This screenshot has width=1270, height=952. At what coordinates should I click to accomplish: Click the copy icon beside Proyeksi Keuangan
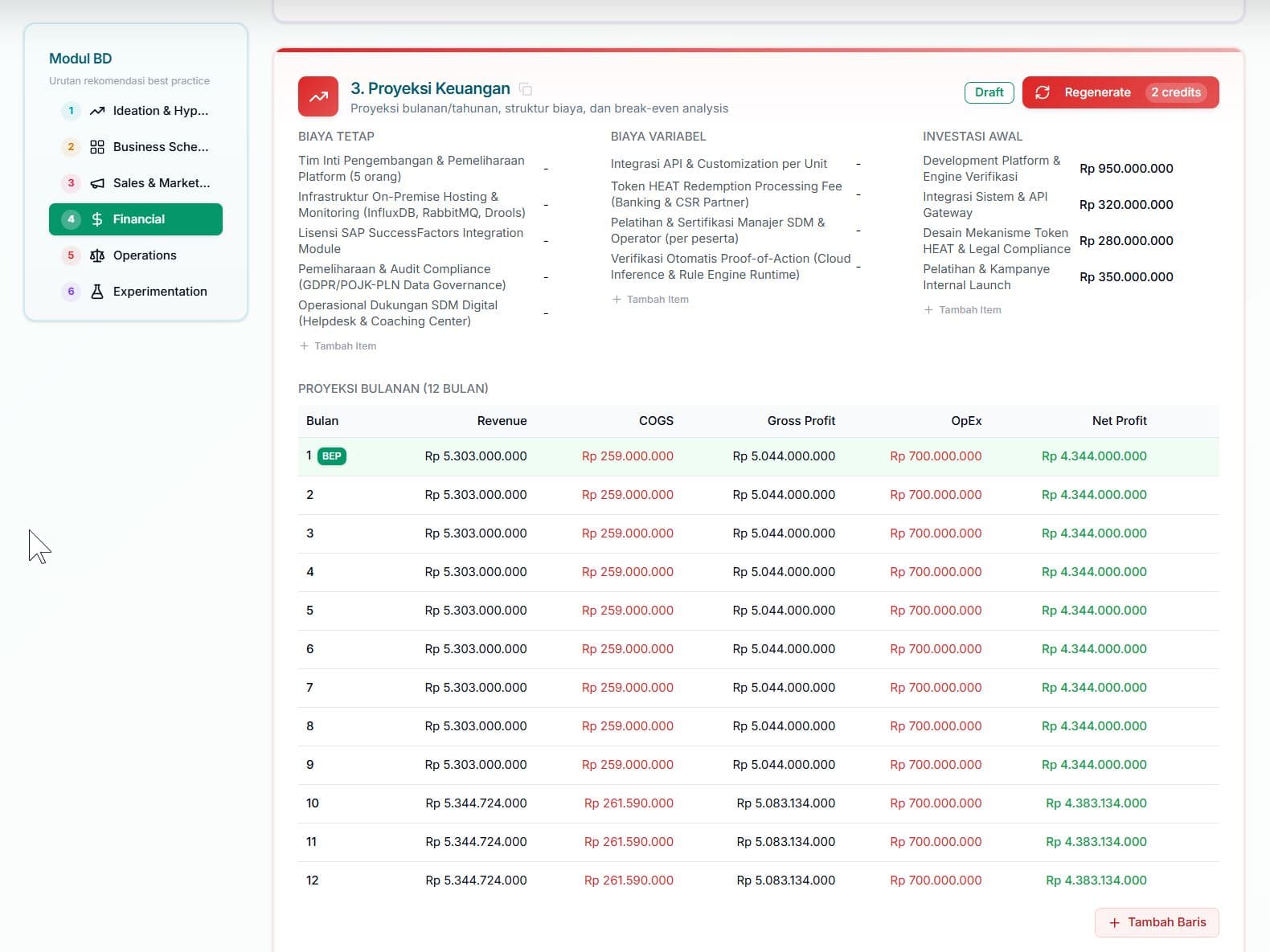(x=526, y=89)
